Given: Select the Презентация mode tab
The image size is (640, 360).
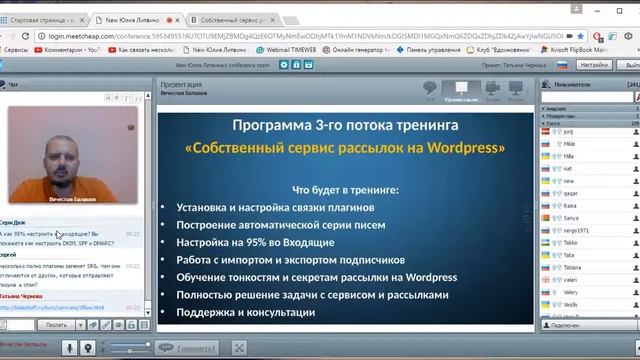Looking at the screenshot, I should (x=461, y=91).
